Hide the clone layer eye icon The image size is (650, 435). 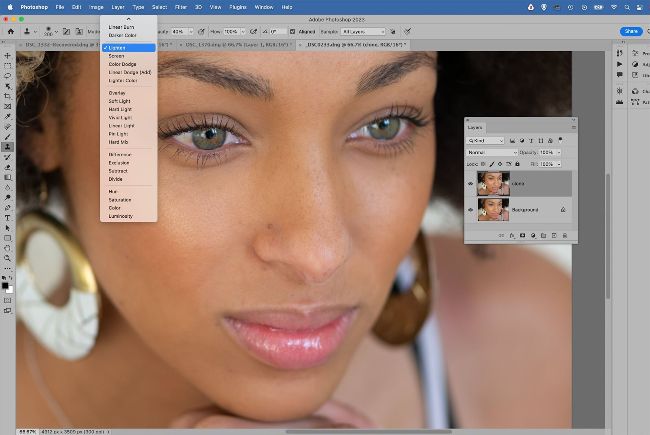pos(471,184)
